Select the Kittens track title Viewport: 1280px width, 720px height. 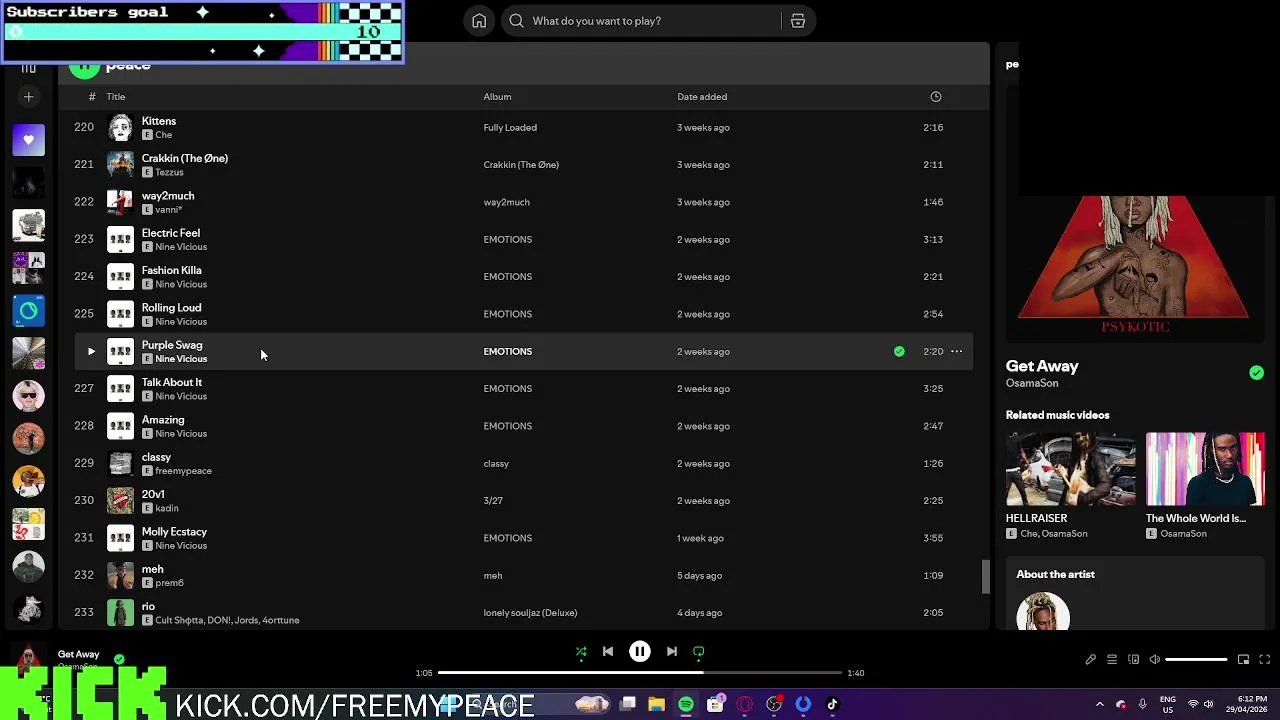pyautogui.click(x=159, y=121)
